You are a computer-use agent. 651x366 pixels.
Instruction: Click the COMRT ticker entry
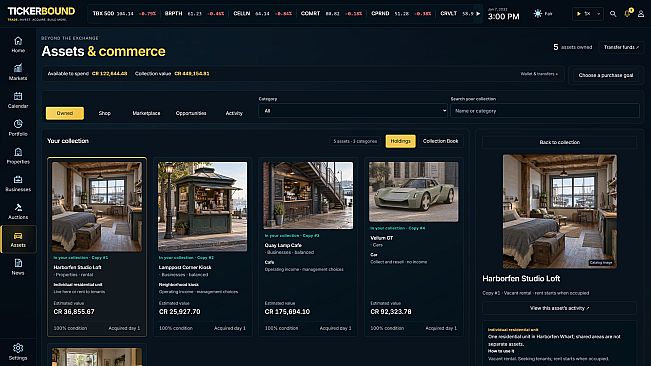point(331,14)
